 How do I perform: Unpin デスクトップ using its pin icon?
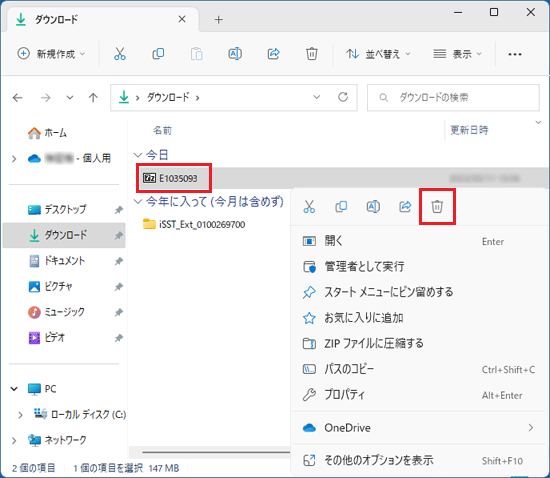119,210
